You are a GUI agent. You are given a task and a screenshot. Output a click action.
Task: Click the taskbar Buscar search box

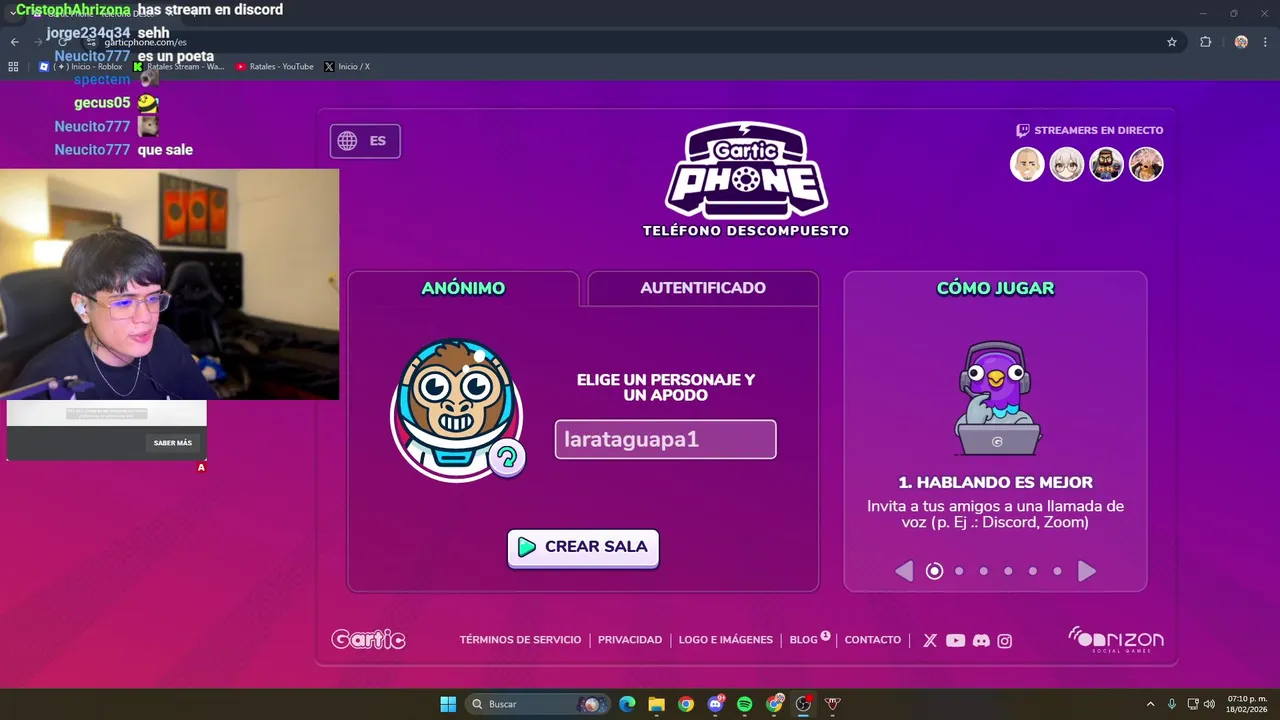point(538,704)
